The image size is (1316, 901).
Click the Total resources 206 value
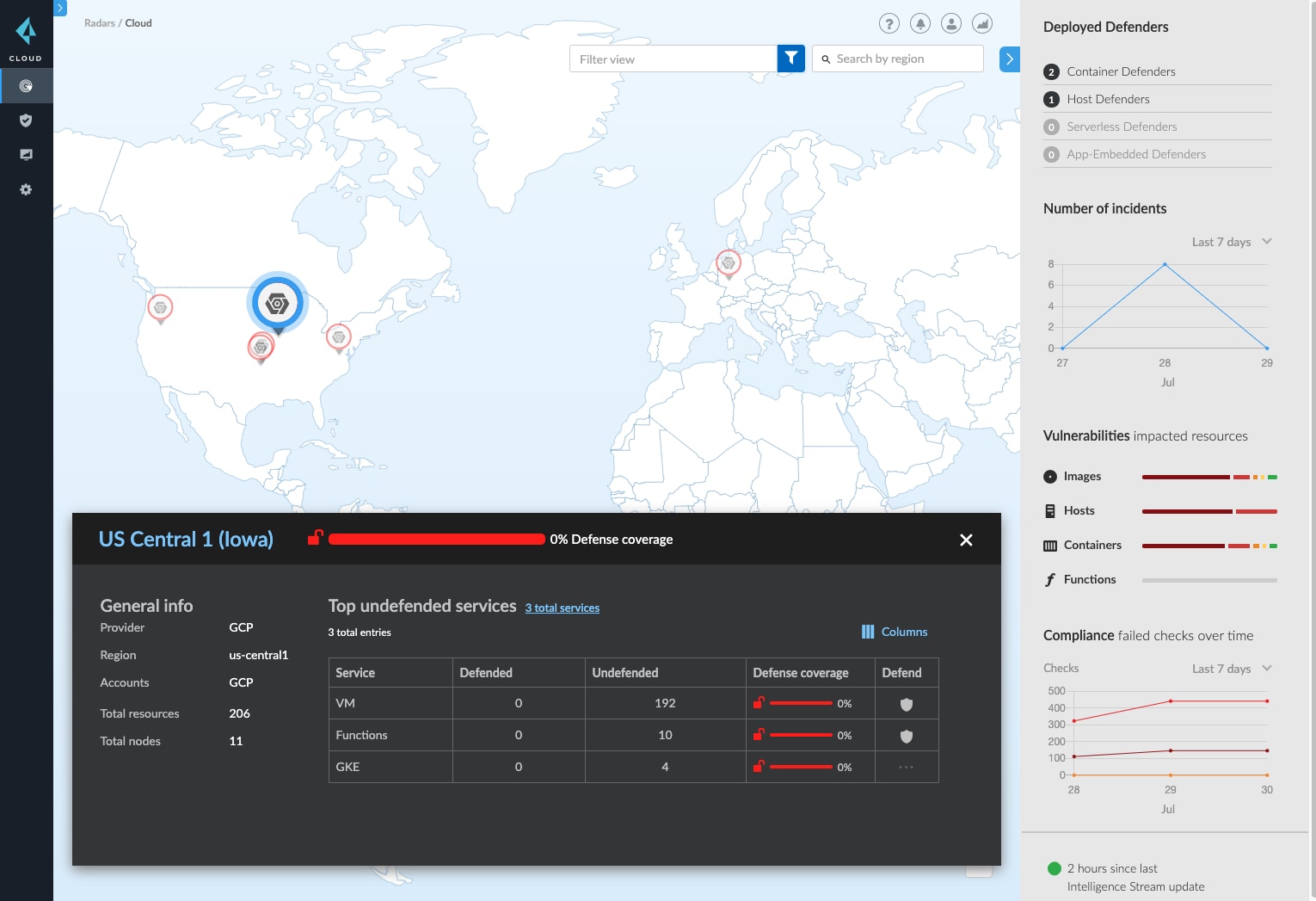coord(239,713)
